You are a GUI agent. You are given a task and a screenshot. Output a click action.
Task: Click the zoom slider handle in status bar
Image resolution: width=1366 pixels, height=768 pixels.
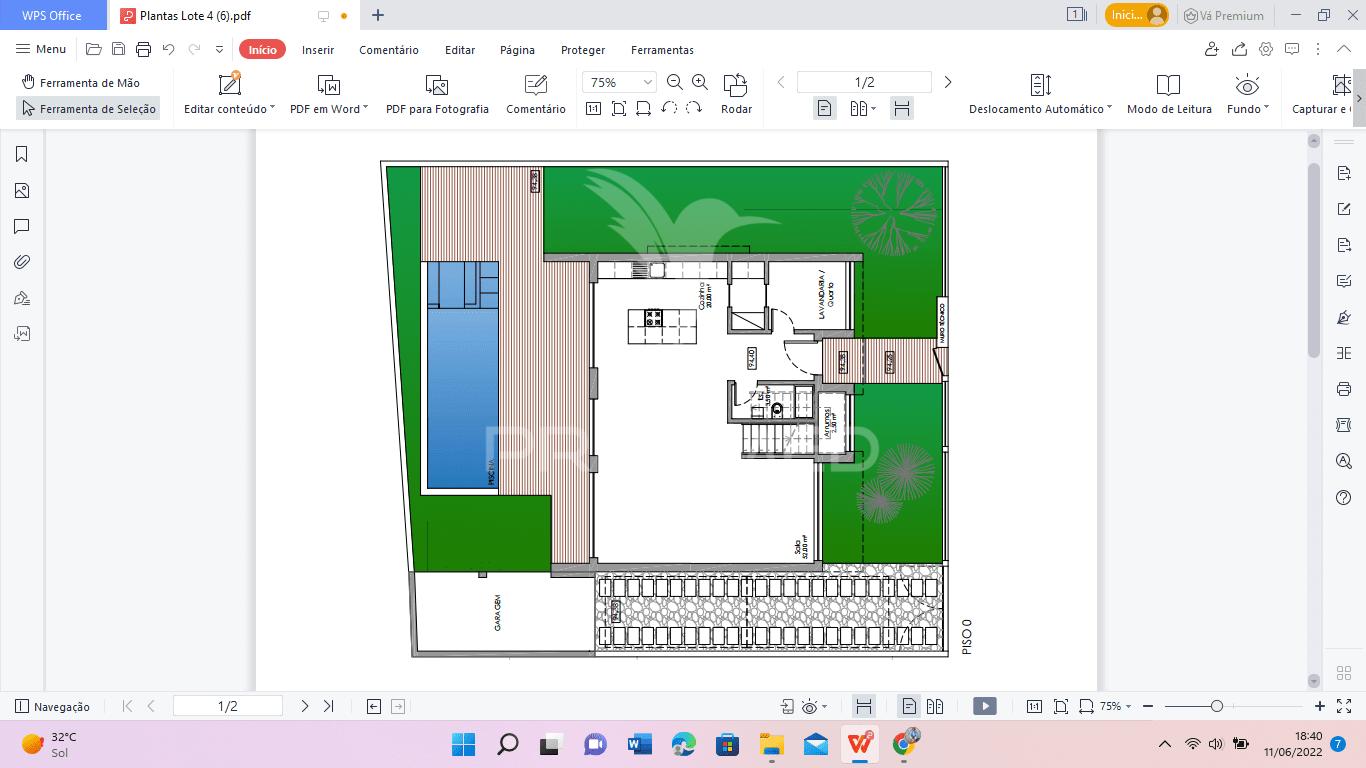point(1216,706)
